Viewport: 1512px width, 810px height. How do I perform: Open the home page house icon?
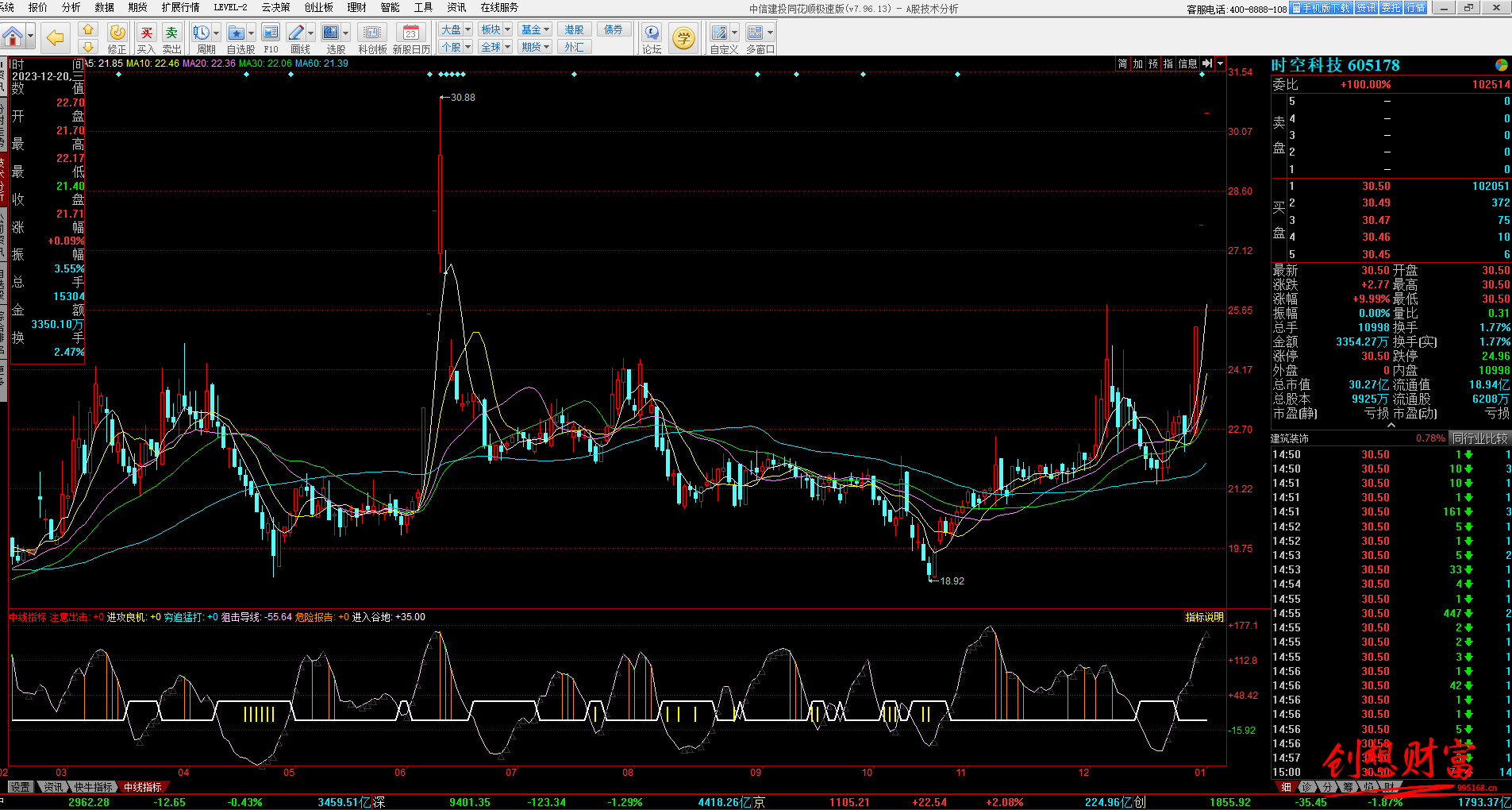point(13,37)
